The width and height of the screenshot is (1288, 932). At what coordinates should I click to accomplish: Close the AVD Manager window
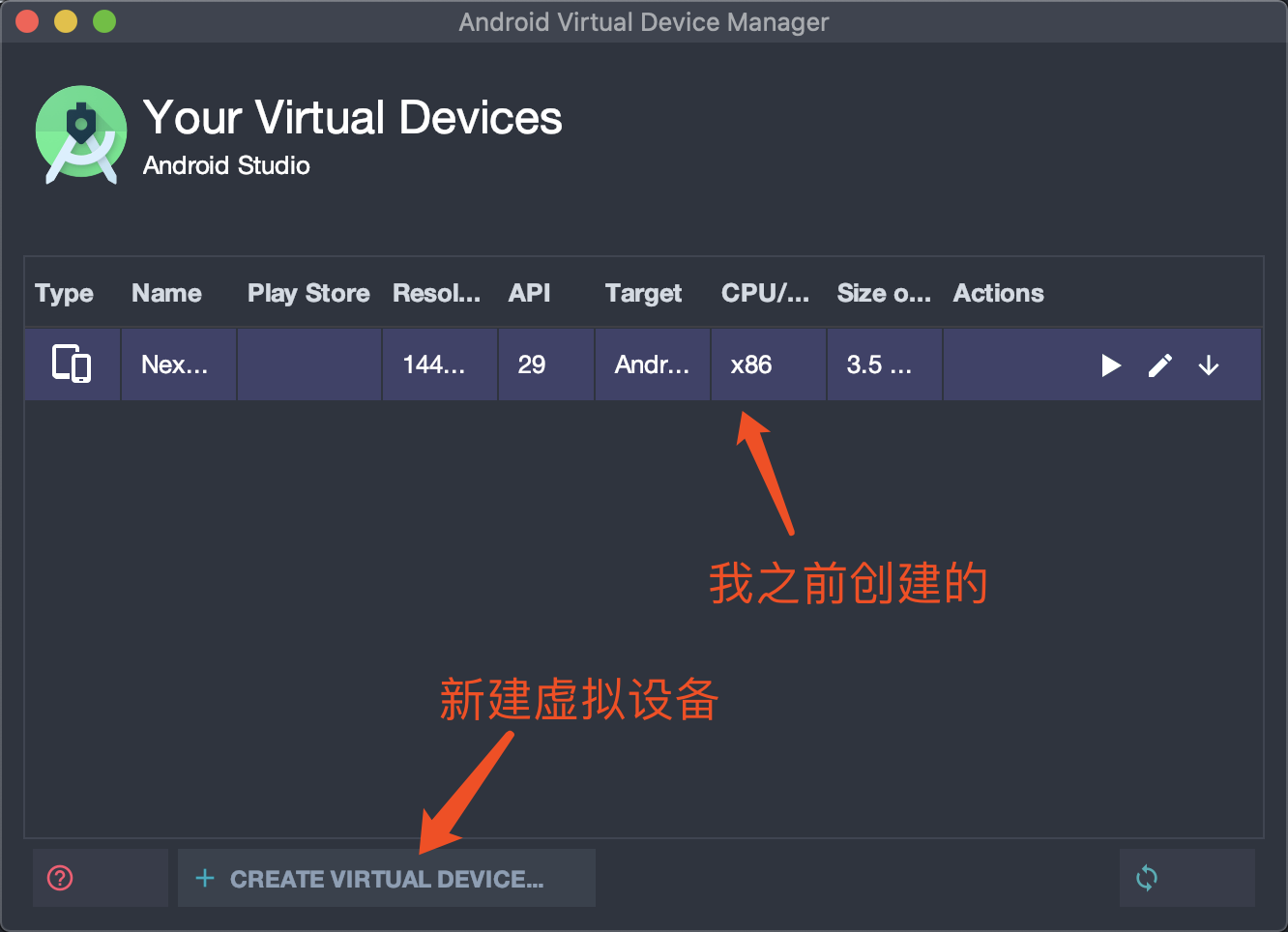[x=27, y=21]
